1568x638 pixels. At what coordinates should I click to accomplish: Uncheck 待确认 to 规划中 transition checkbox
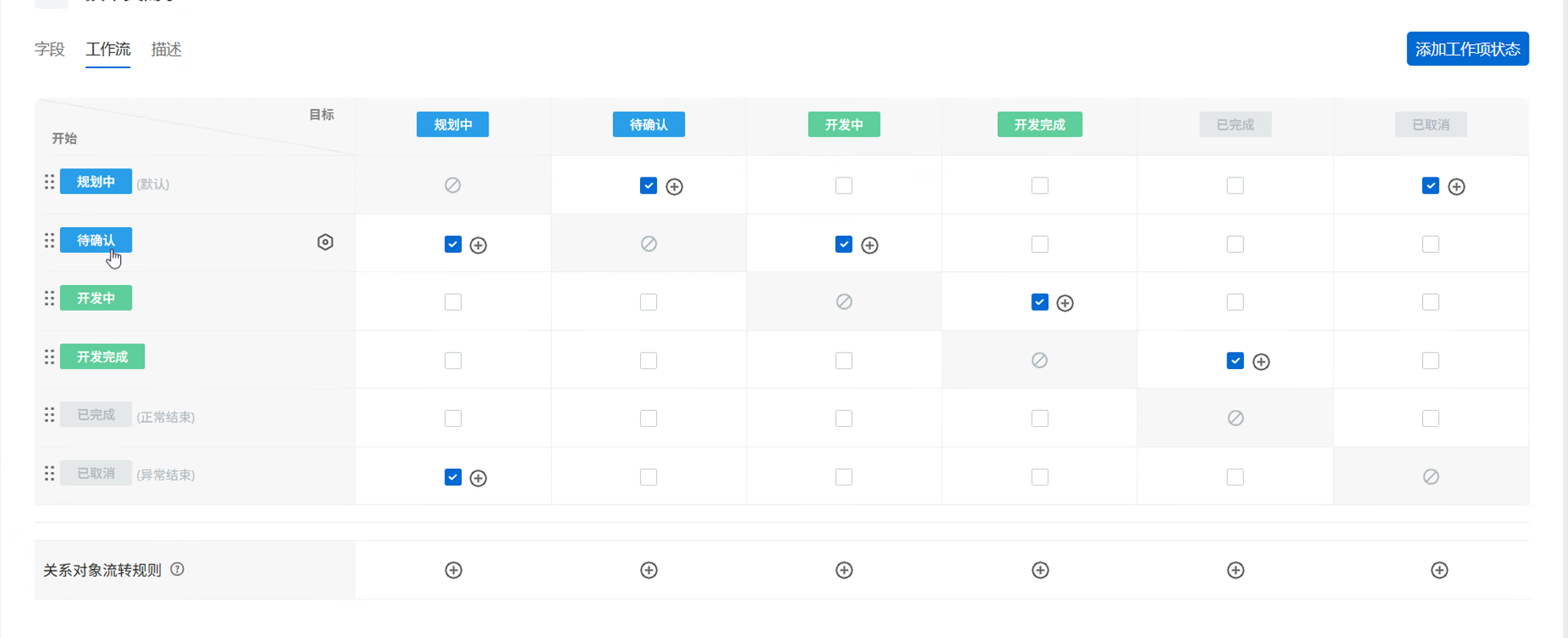(453, 244)
